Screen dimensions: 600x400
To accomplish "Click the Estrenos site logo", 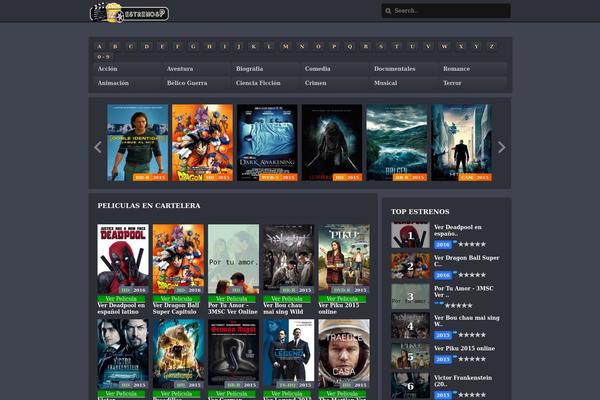I will click(x=129, y=13).
